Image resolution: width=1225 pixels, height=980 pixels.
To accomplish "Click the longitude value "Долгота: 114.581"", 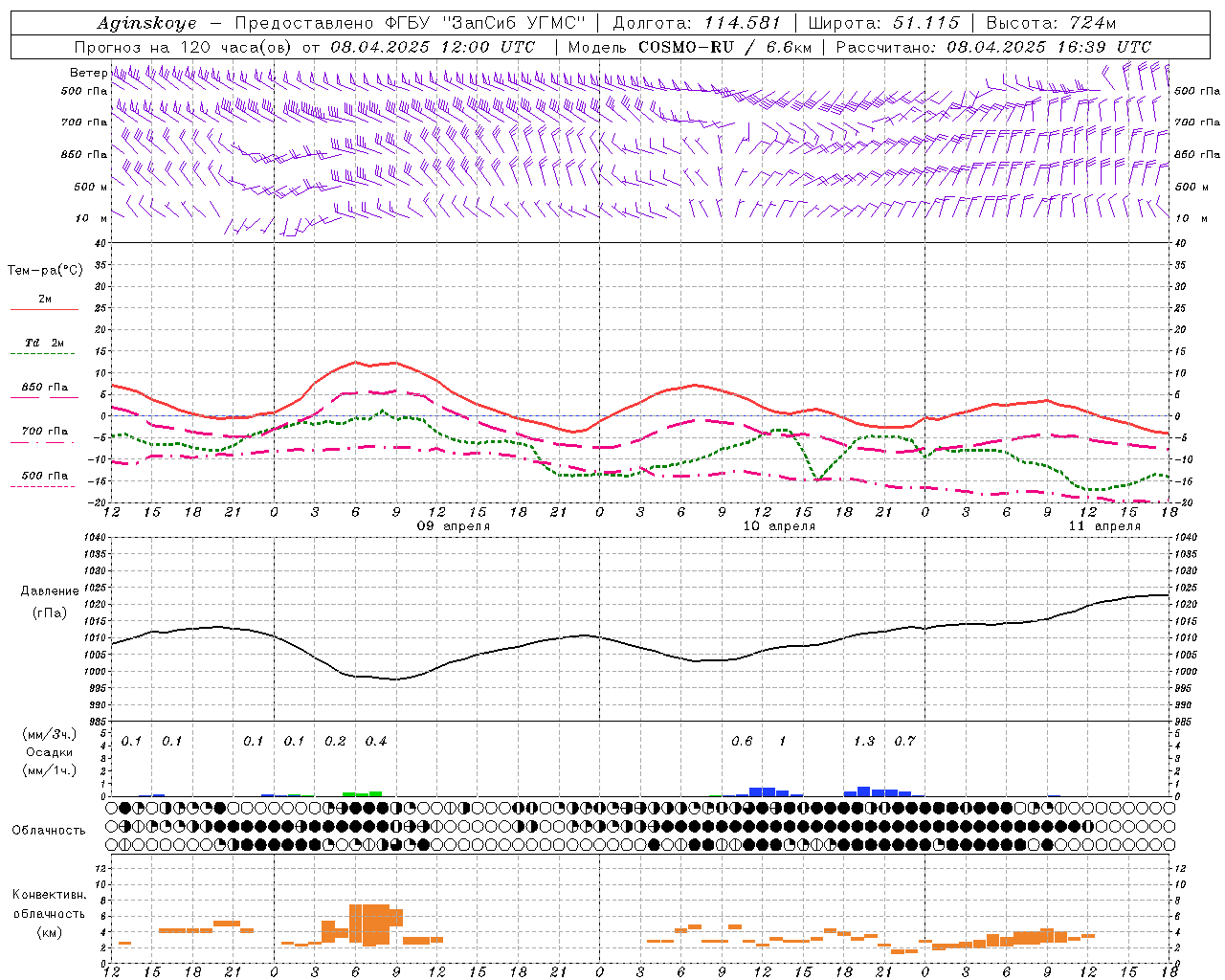I will [697, 23].
